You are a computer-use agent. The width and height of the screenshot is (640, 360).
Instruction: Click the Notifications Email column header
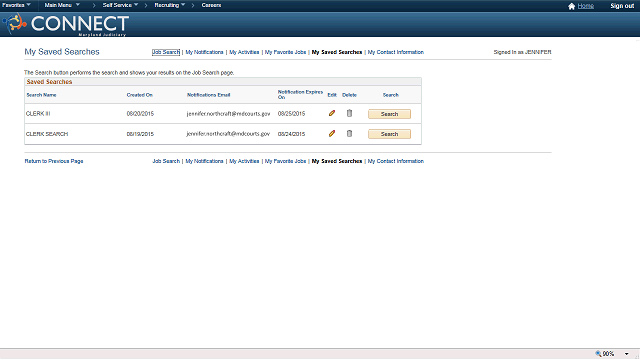click(x=209, y=95)
